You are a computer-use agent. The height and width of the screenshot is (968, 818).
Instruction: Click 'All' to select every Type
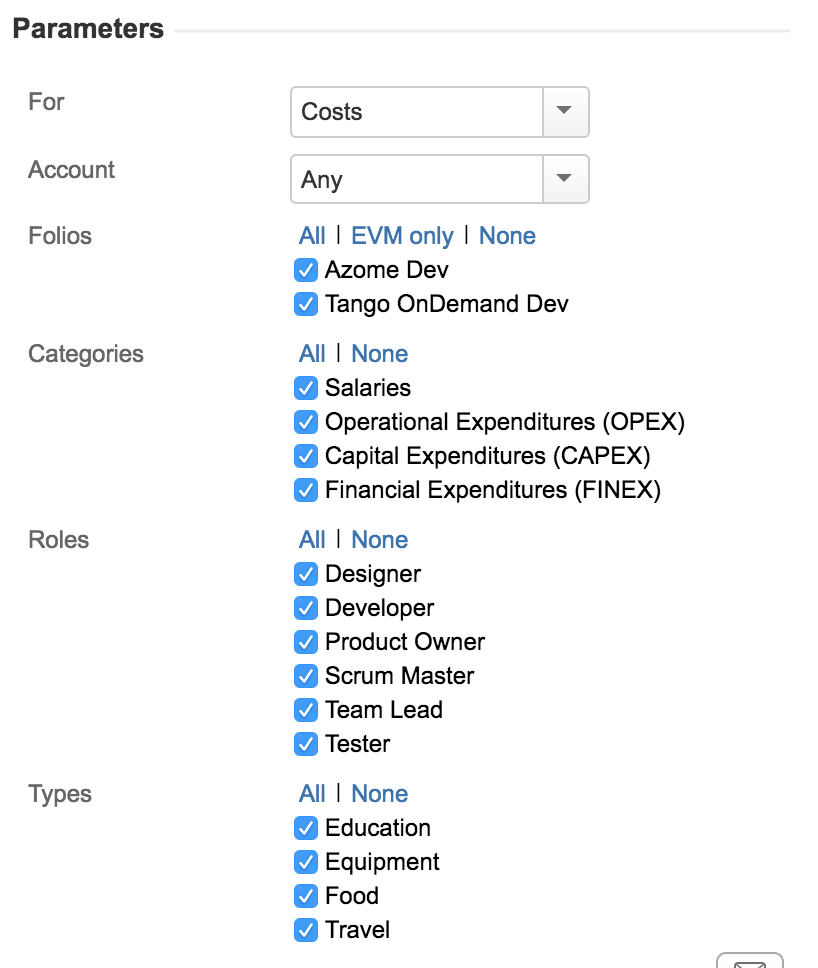click(311, 794)
